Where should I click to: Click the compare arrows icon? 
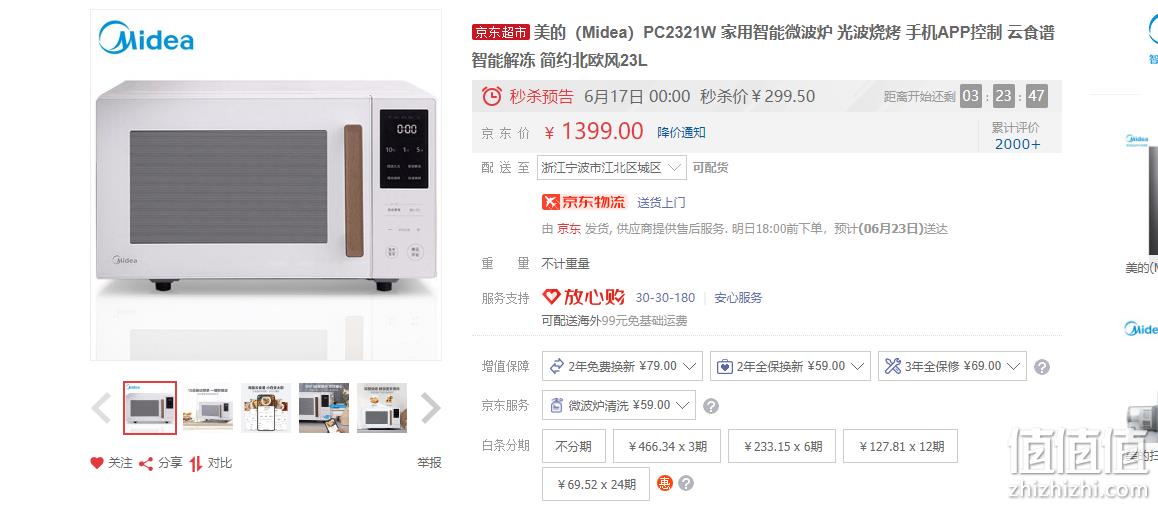tap(196, 463)
